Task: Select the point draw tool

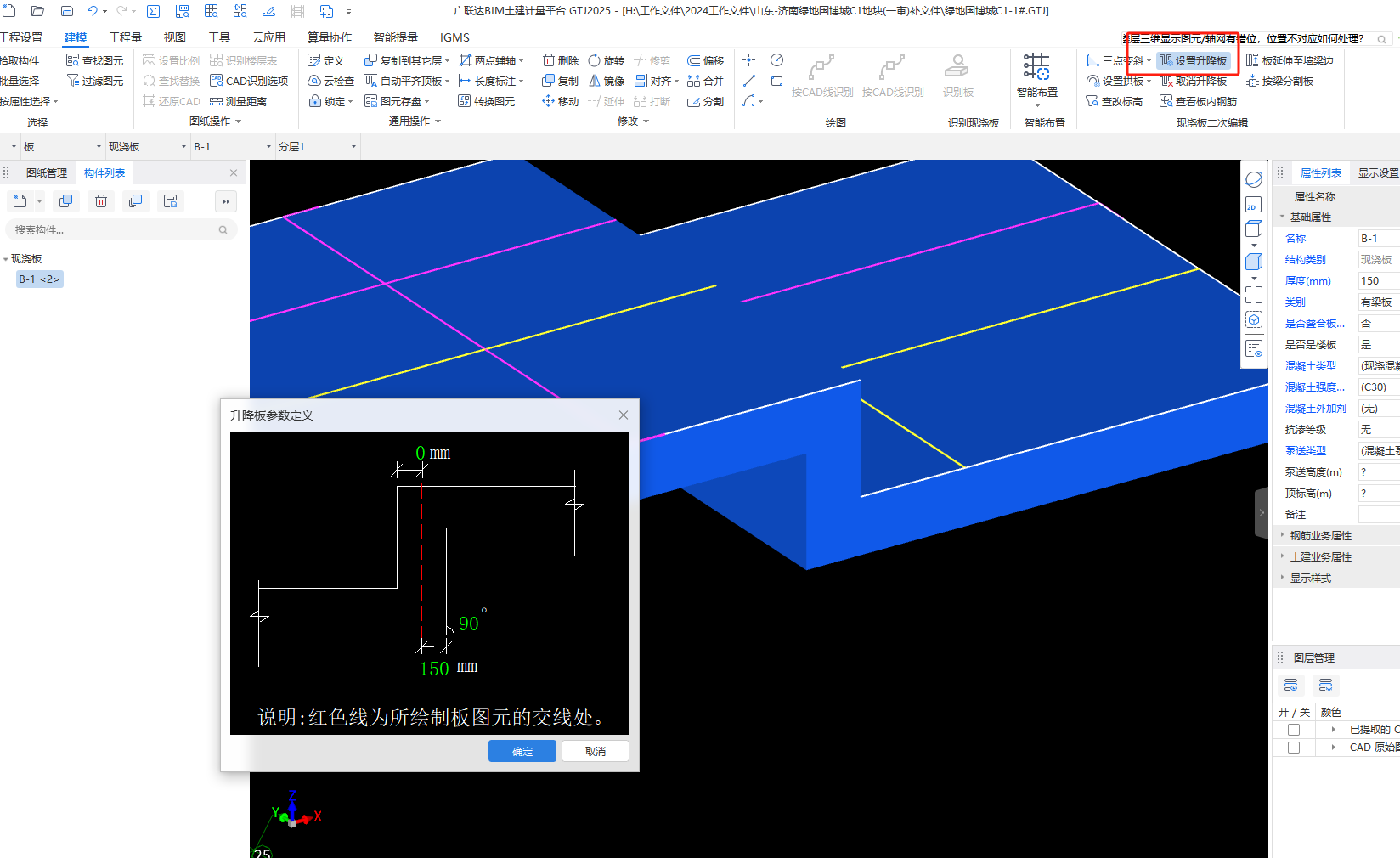Action: click(748, 59)
